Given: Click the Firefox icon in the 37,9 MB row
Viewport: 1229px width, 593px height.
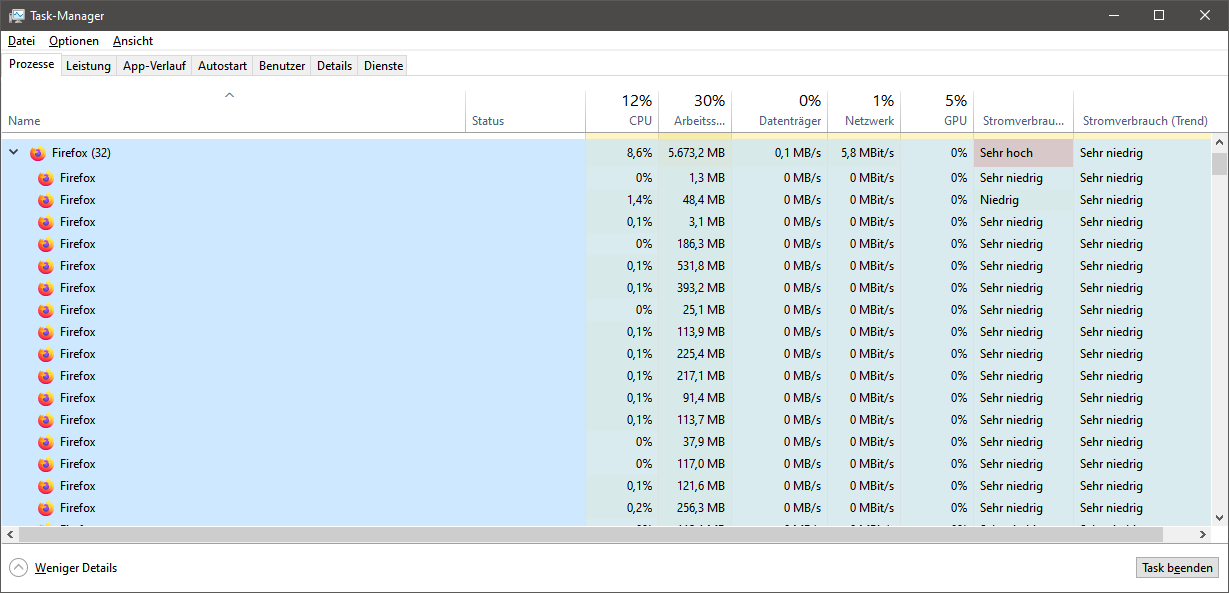Looking at the screenshot, I should (x=45, y=442).
